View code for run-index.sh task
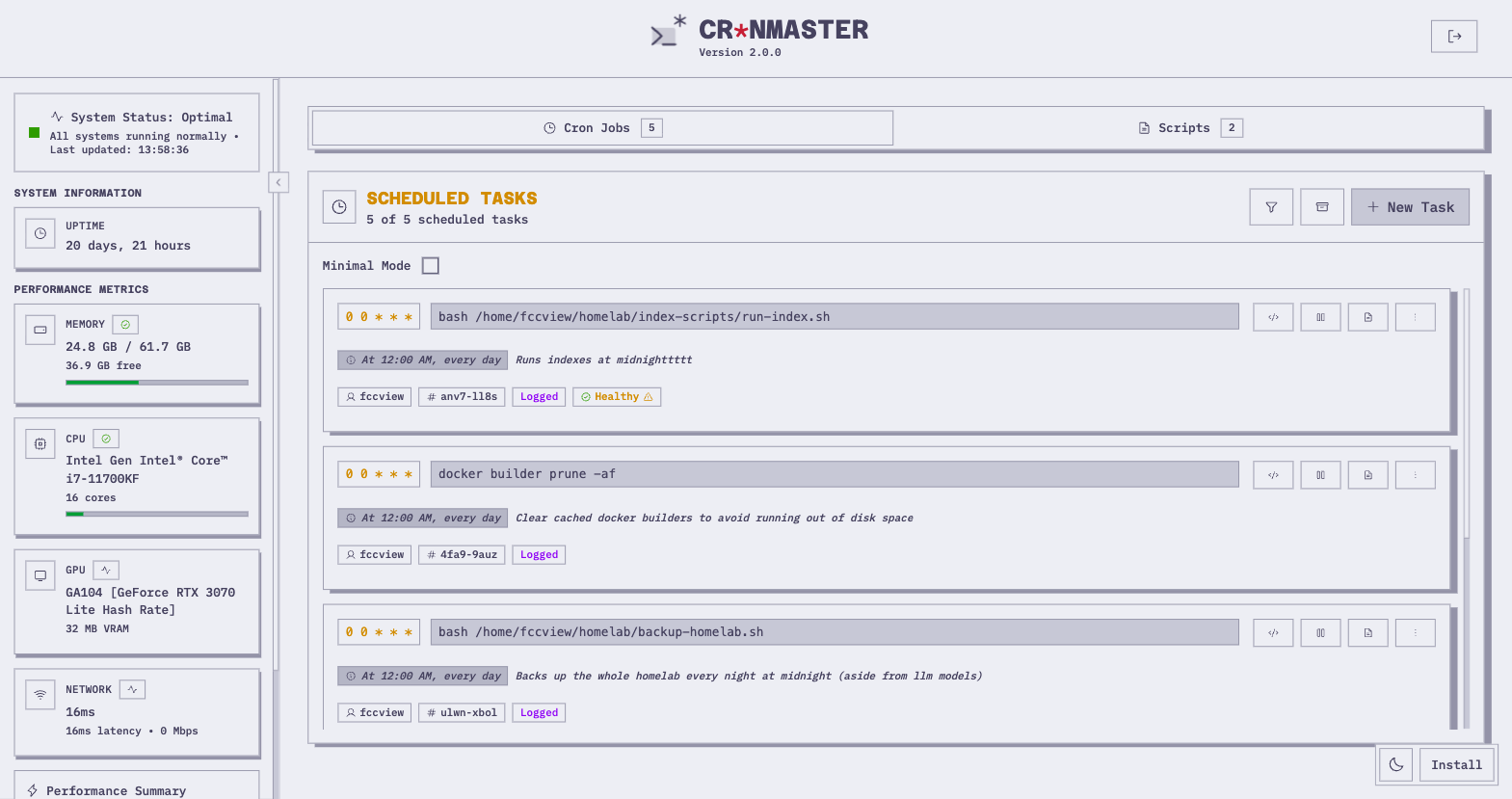Viewport: 1512px width, 799px height. (x=1273, y=317)
